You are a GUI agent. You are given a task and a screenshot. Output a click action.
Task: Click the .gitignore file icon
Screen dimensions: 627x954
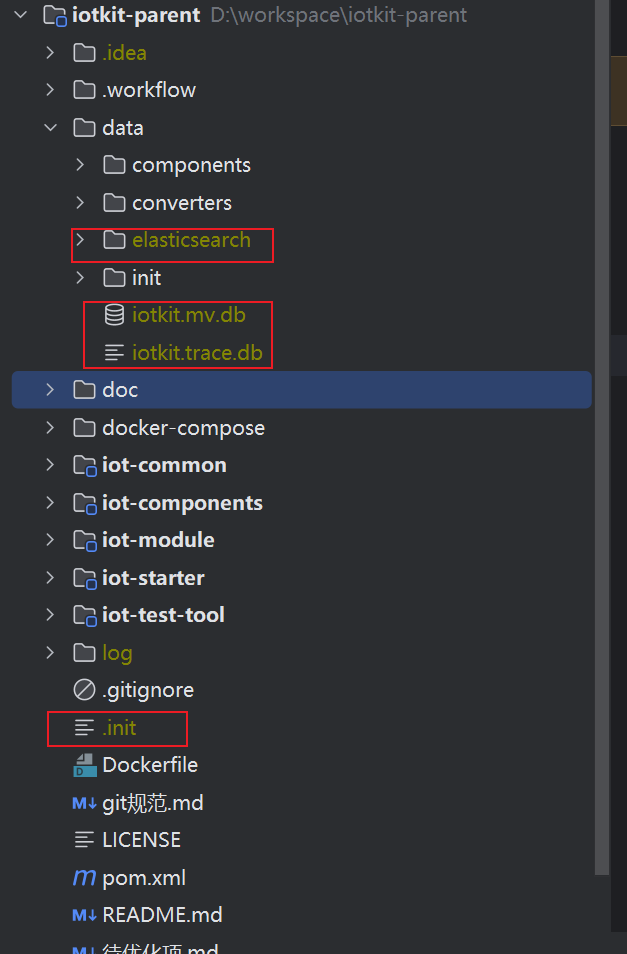point(84,690)
